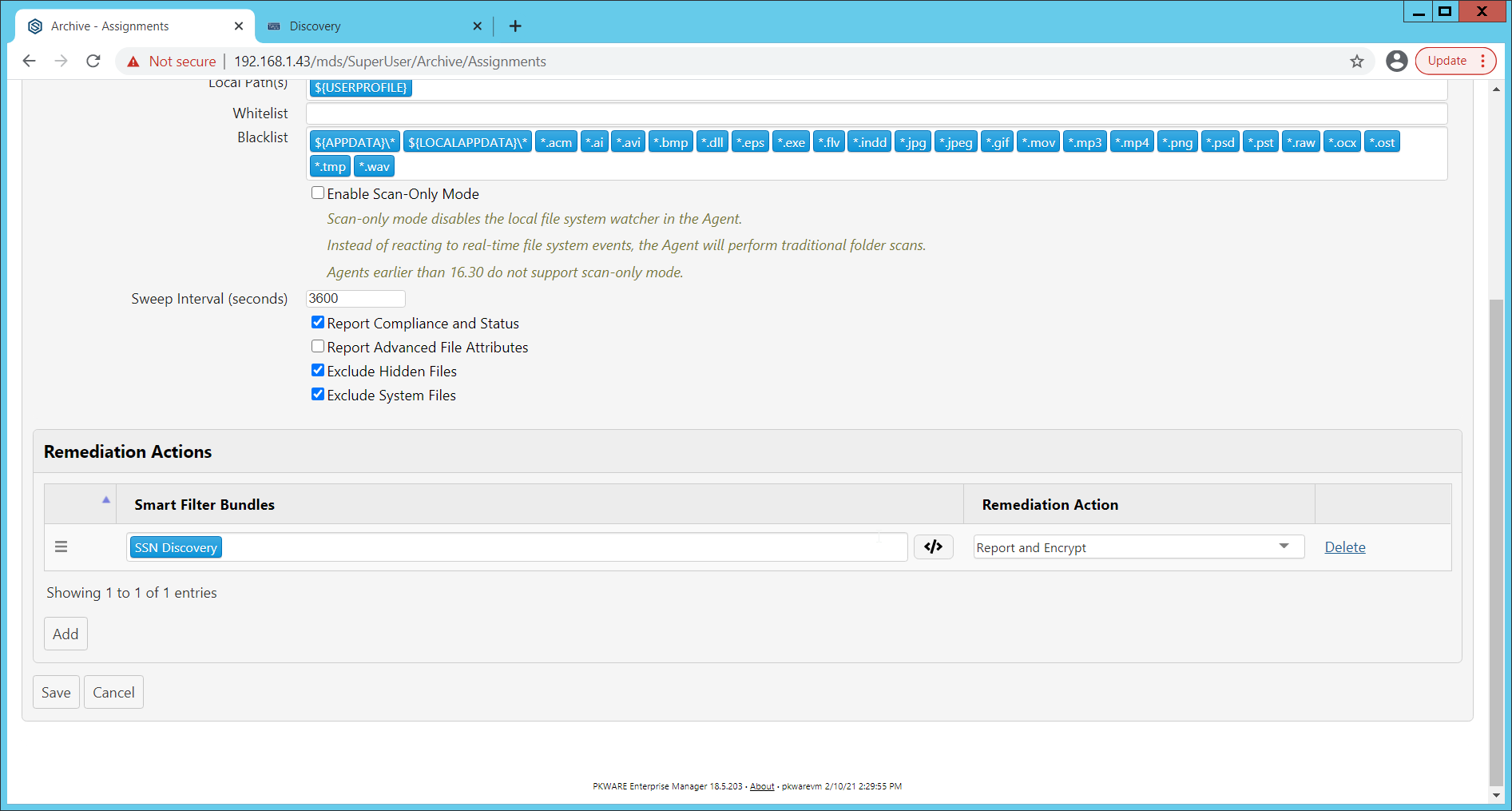This screenshot has width=1512, height=811.
Task: Enable Scan-Only Mode
Action: pyautogui.click(x=317, y=192)
